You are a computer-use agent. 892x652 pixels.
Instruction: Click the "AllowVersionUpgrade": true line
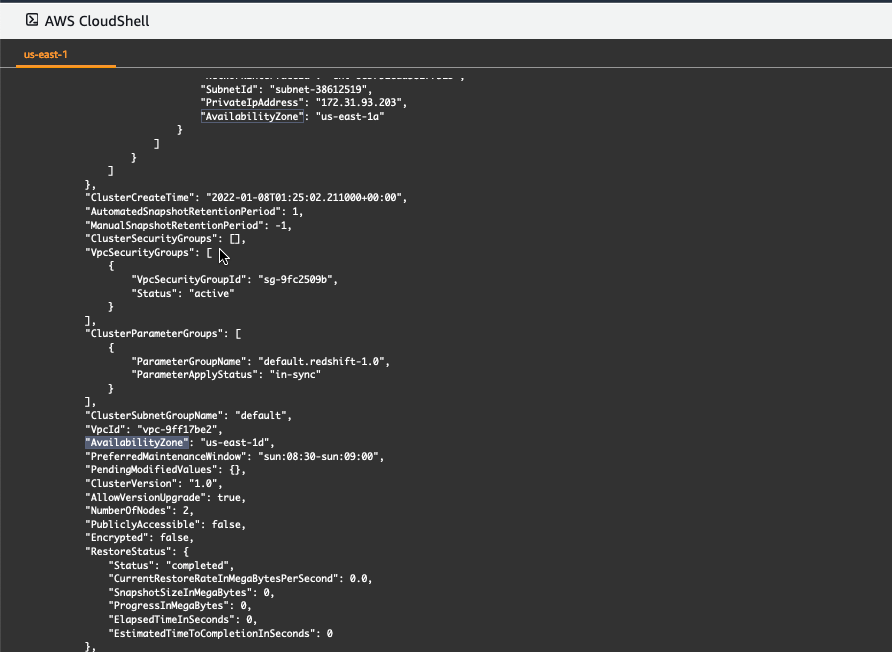coord(166,498)
